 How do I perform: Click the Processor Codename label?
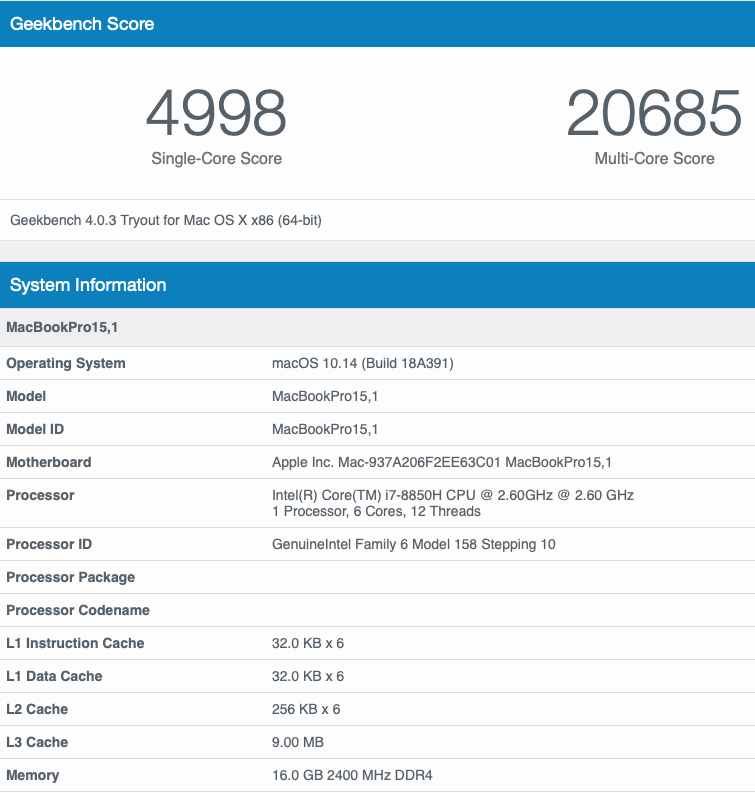(x=78, y=610)
